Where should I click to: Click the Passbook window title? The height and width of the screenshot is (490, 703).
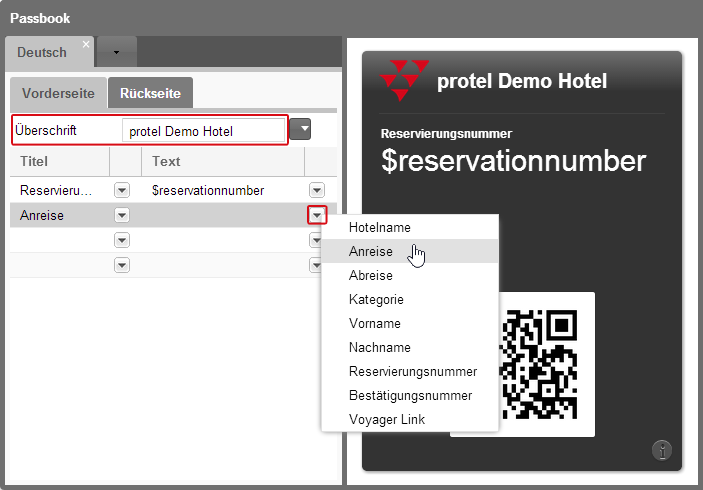[40, 18]
